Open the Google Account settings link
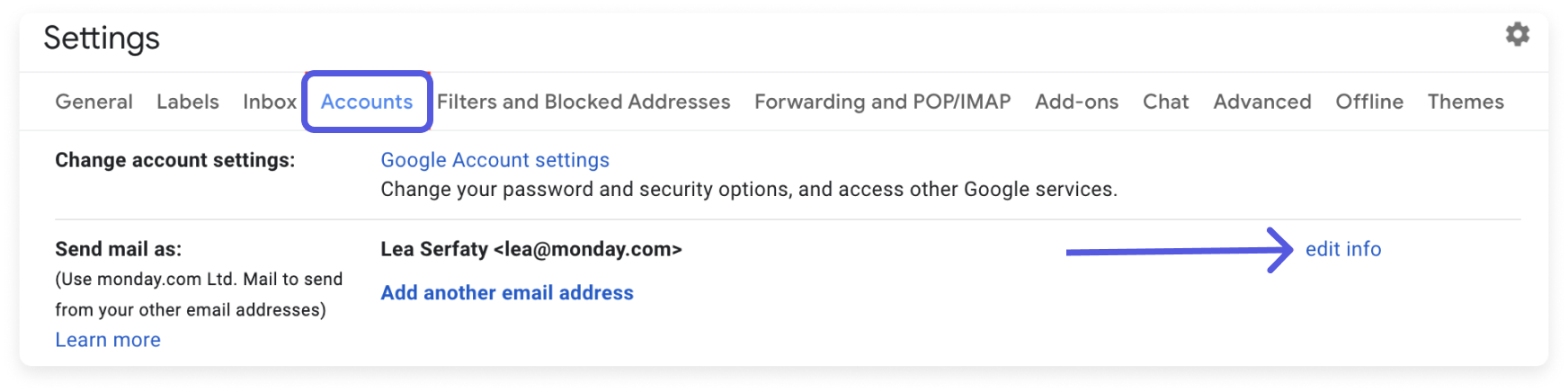1568x392 pixels. click(495, 160)
